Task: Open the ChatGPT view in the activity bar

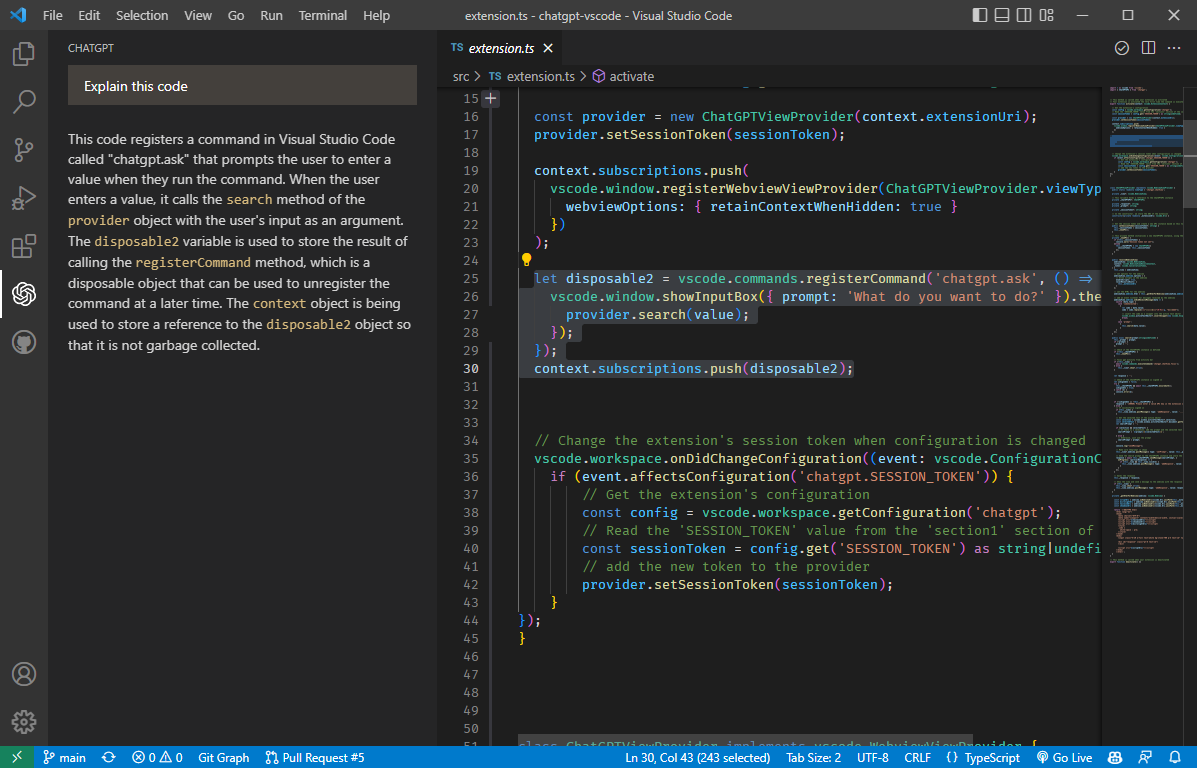Action: click(x=24, y=294)
